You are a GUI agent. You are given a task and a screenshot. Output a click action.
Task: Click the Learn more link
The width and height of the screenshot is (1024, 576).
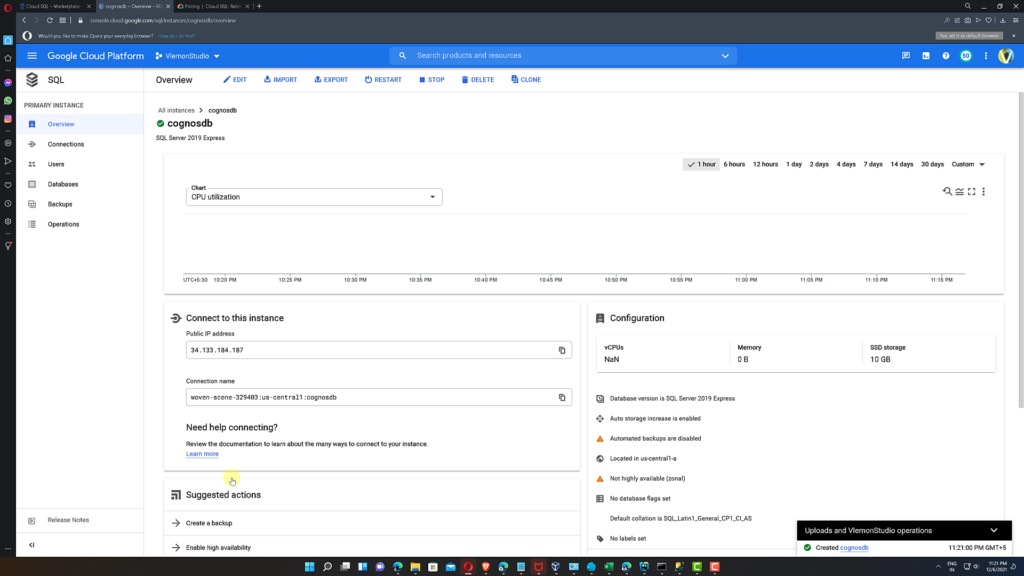coord(202,453)
